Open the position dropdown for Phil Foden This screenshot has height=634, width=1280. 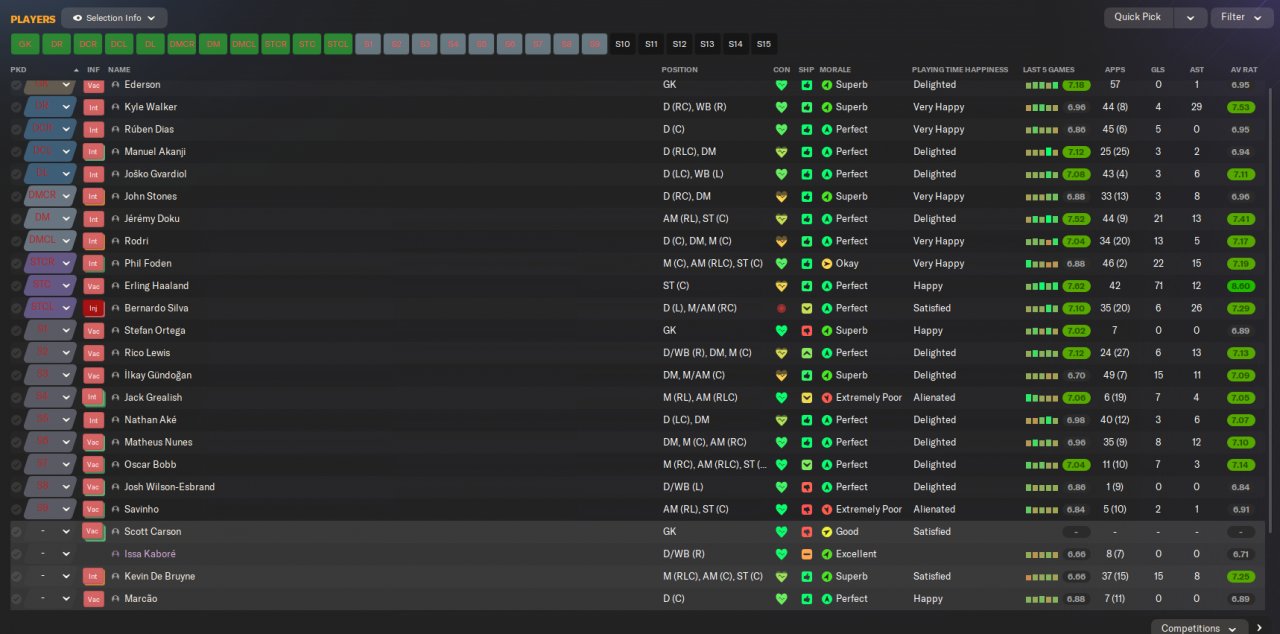(x=67, y=263)
